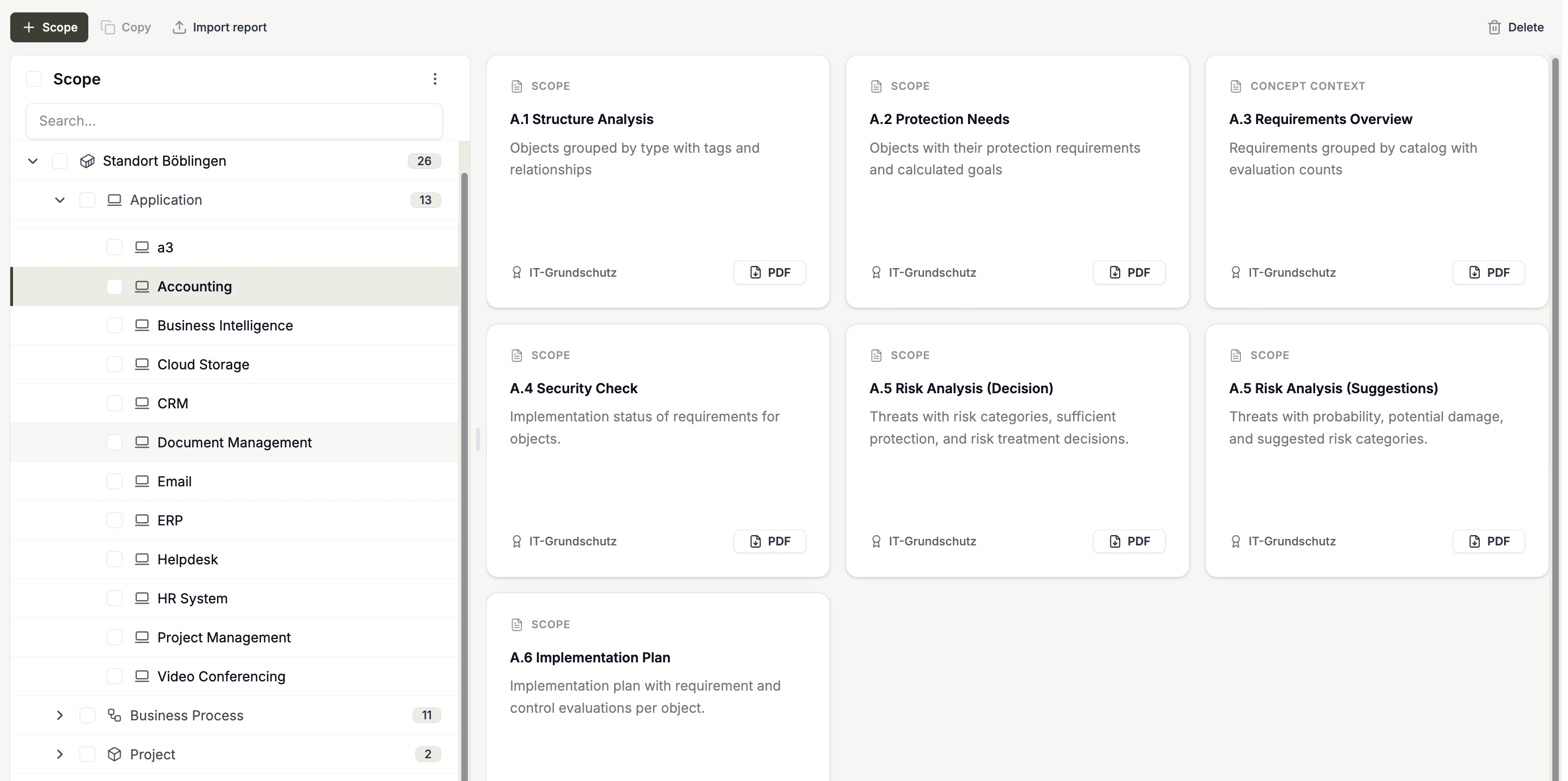1568x781 pixels.
Task: Tick the Cloud Storage checkbox
Action: coord(114,365)
